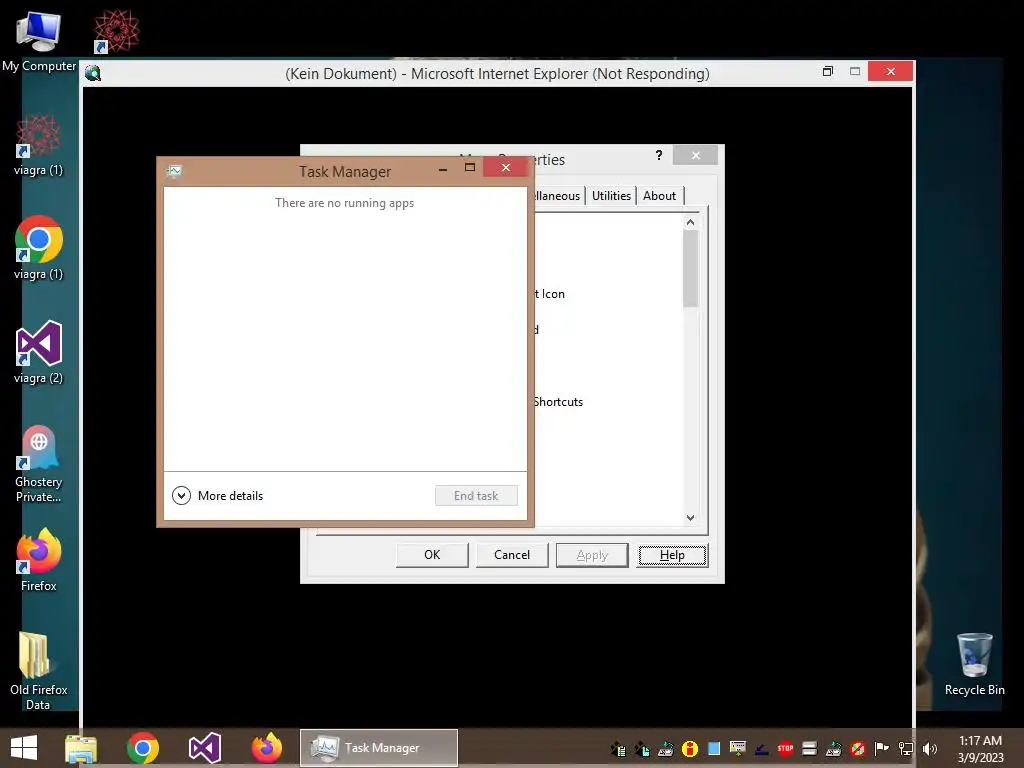
Task: Select the 'There are no running apps' text
Action: click(x=344, y=203)
